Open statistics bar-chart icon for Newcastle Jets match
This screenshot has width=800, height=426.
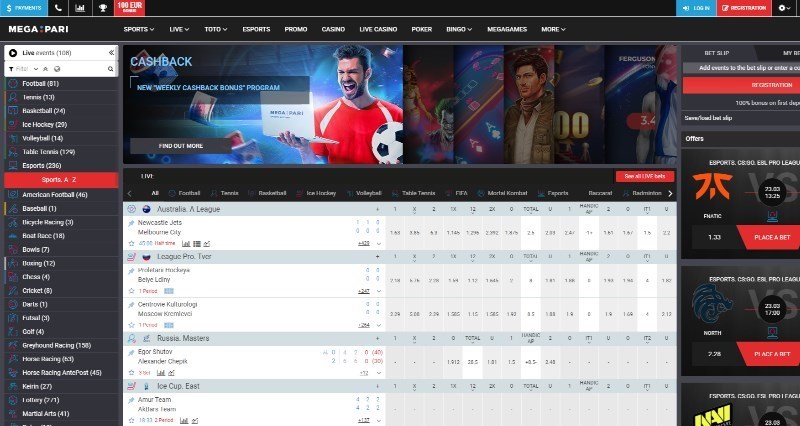[x=186, y=244]
